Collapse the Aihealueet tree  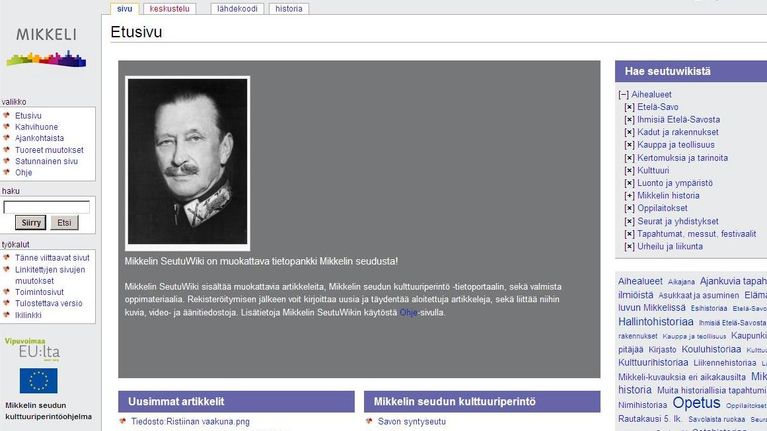click(x=623, y=95)
